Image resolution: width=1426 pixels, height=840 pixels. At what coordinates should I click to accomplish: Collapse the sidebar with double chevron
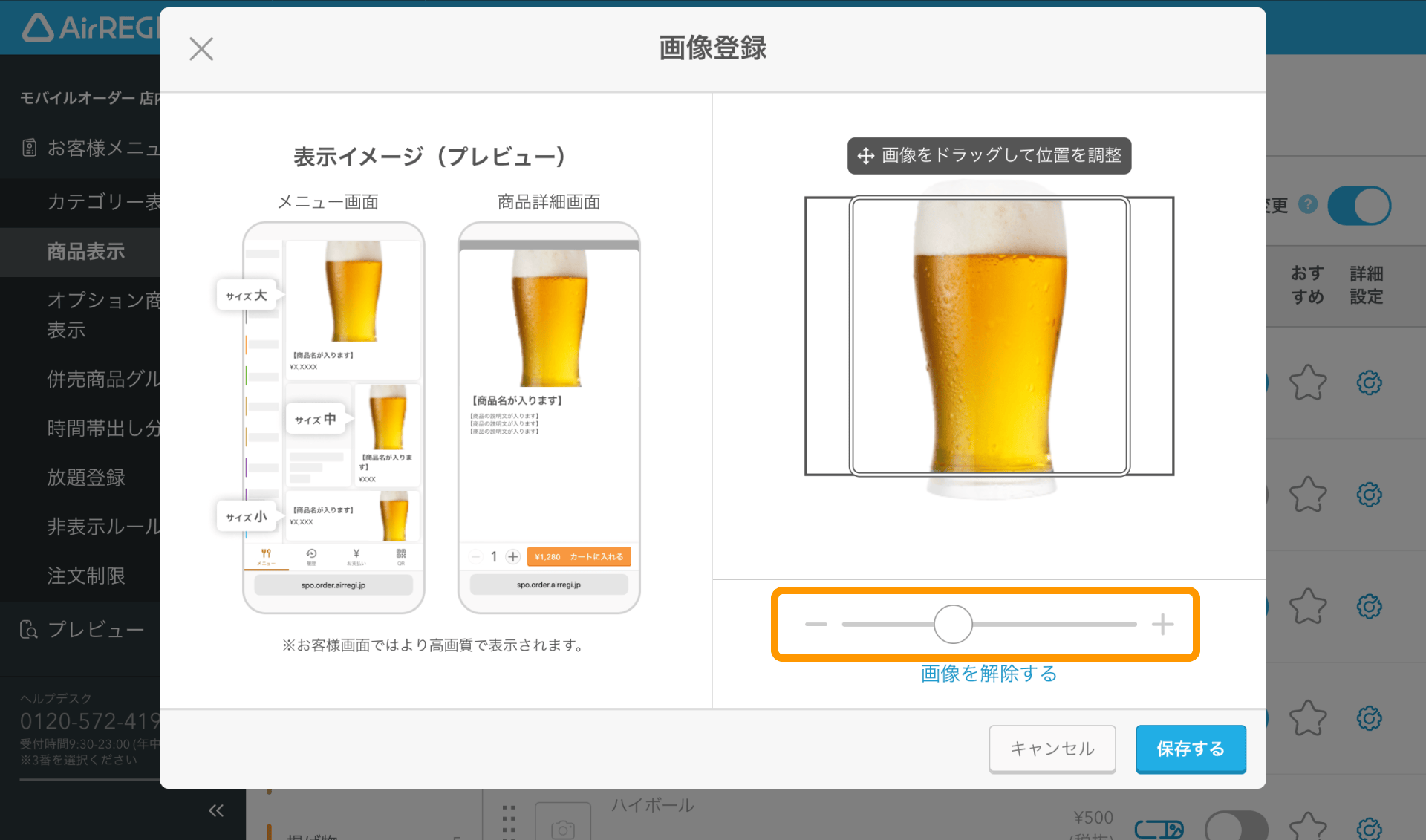point(216,810)
